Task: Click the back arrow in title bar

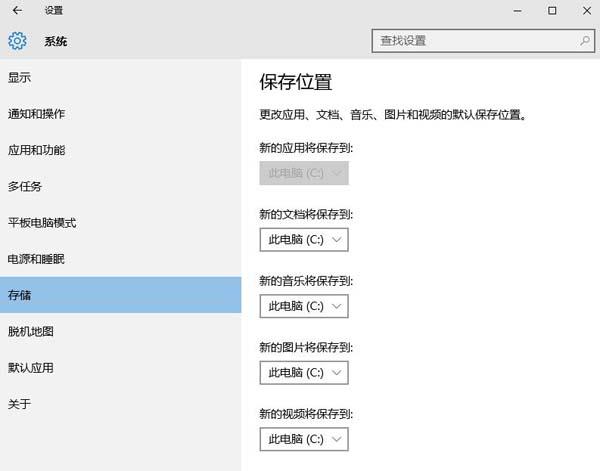Action: click(17, 10)
